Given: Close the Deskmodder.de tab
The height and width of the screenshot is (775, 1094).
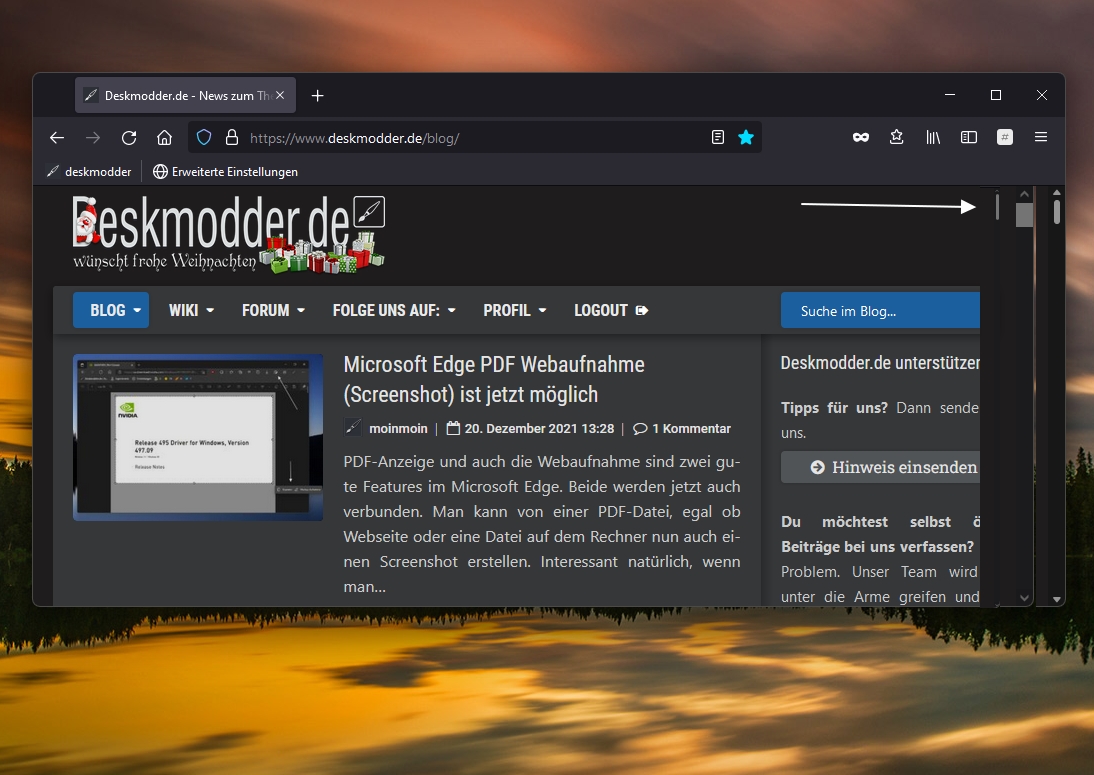Looking at the screenshot, I should tap(280, 95).
